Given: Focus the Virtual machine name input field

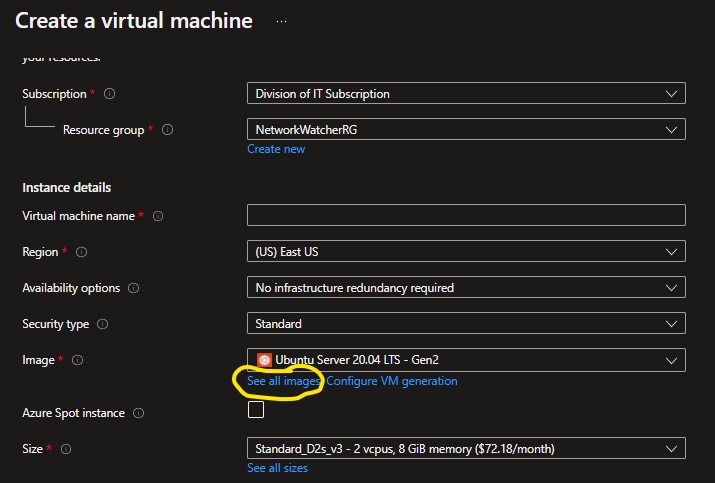Looking at the screenshot, I should 466,215.
